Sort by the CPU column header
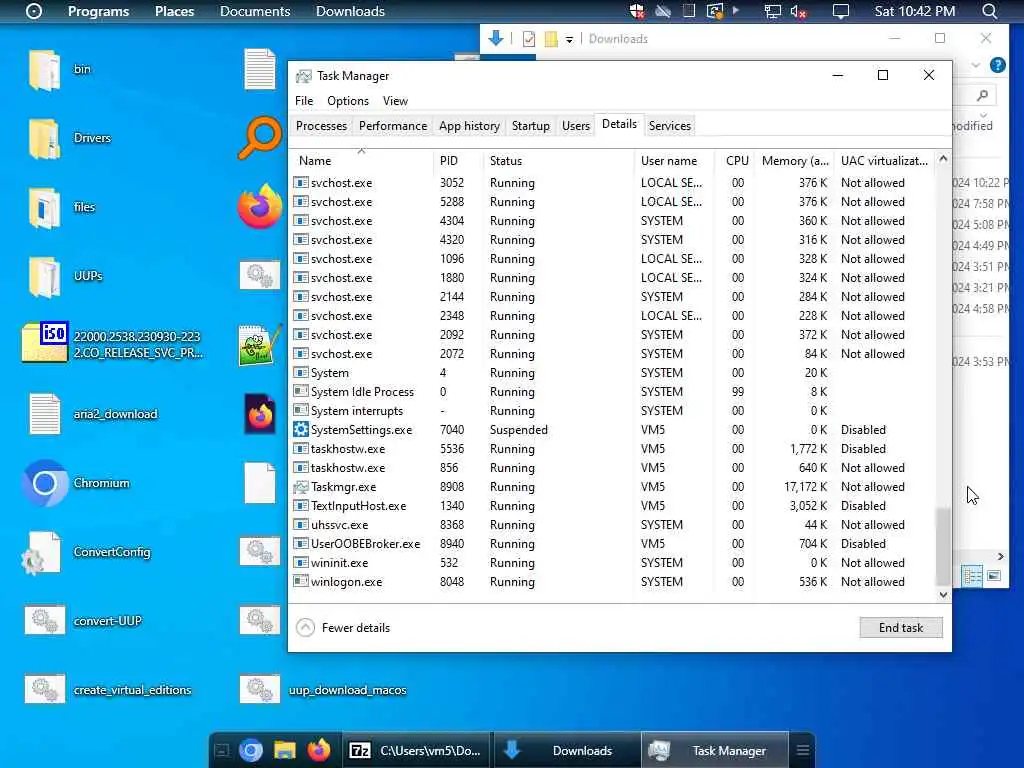 [737, 161]
